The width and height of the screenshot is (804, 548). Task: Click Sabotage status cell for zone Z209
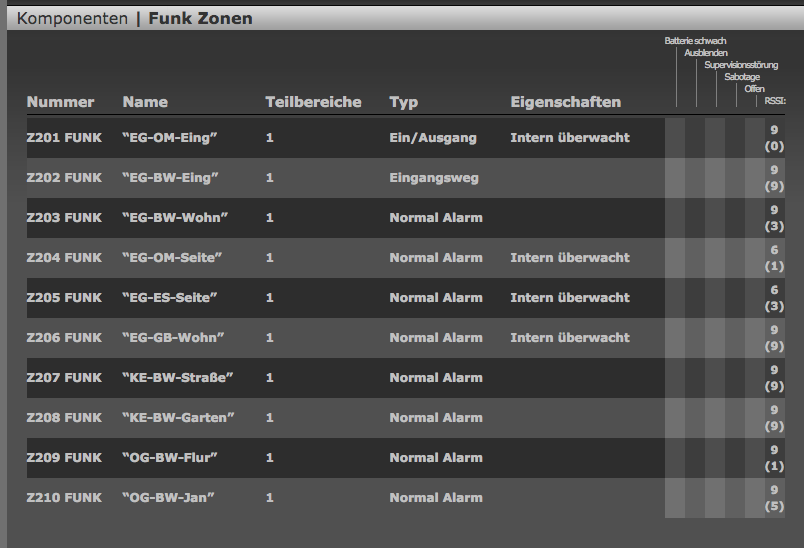735,458
